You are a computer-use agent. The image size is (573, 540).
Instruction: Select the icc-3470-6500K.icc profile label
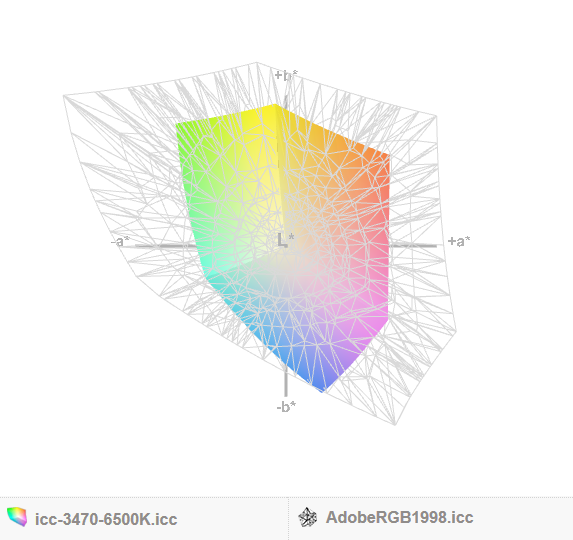(106, 519)
